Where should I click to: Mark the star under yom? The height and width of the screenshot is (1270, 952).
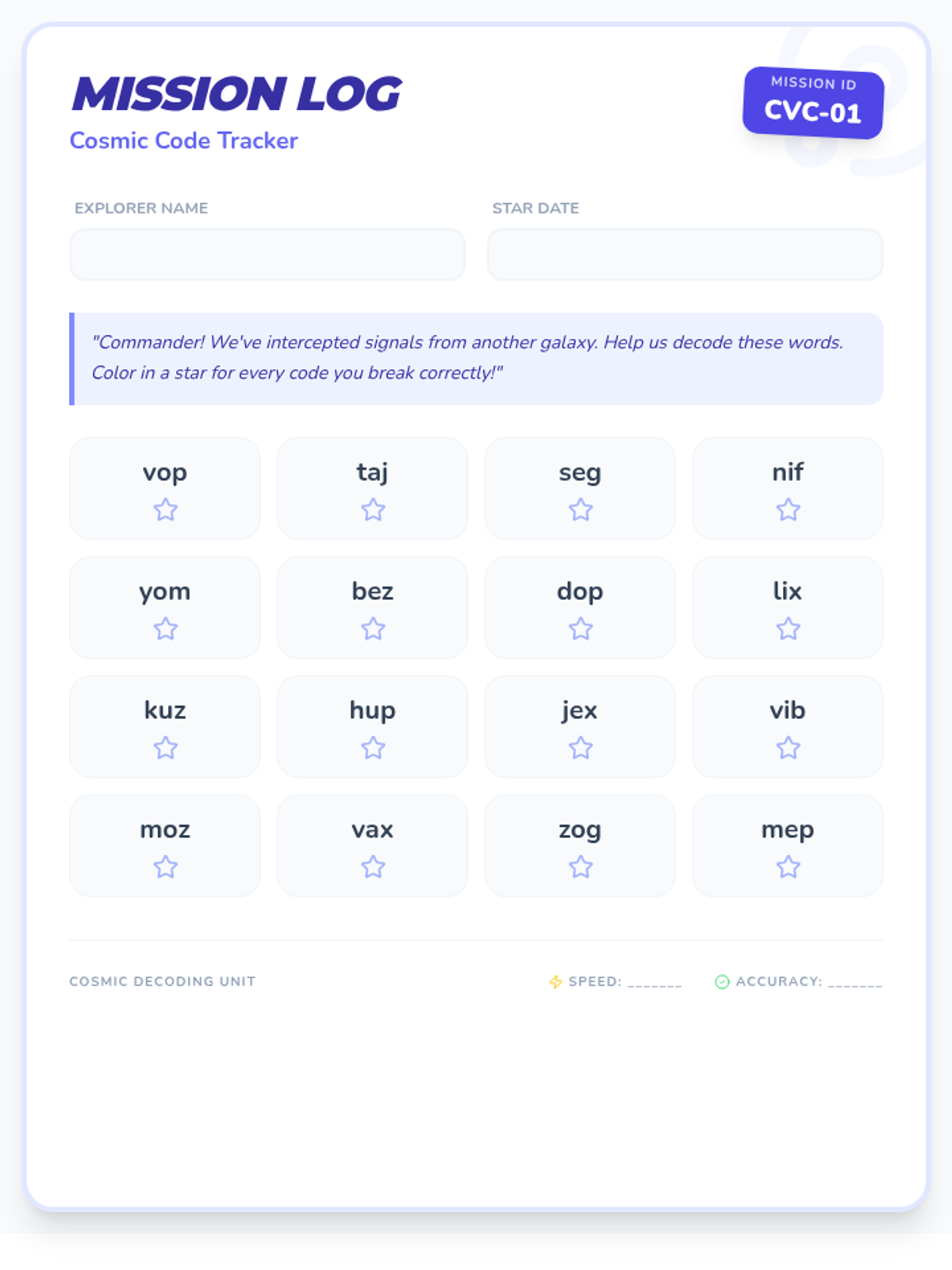(x=165, y=629)
